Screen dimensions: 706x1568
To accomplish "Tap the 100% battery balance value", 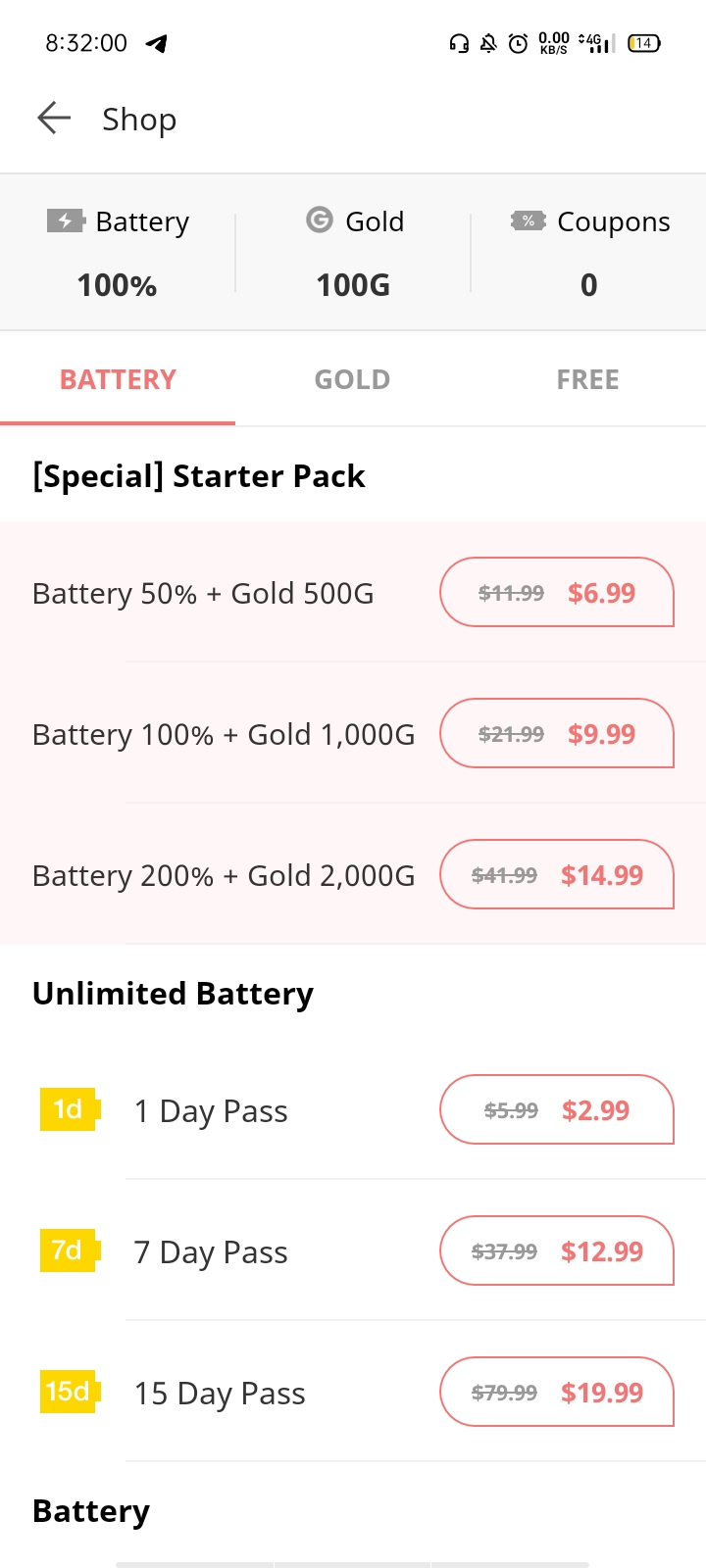I will [x=117, y=285].
